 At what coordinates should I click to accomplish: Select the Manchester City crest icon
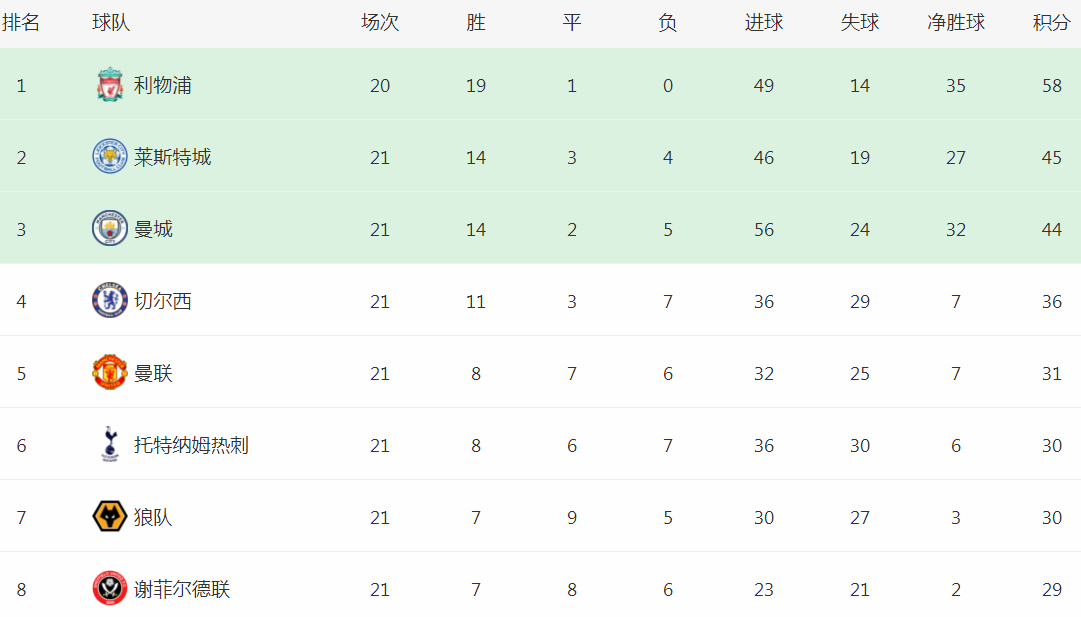[110, 228]
